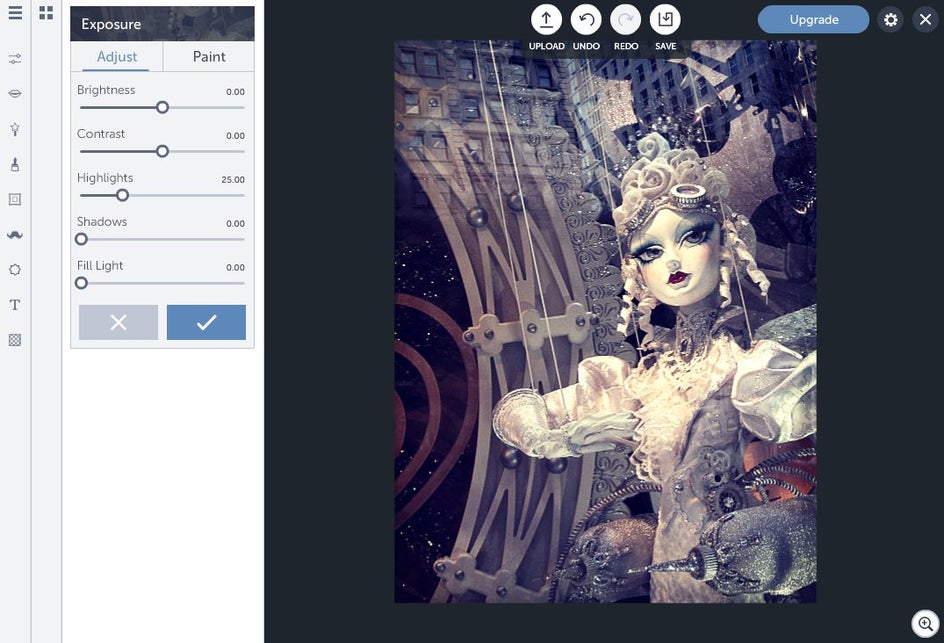
Task: Open the lips touch-up tool
Action: coord(15,93)
